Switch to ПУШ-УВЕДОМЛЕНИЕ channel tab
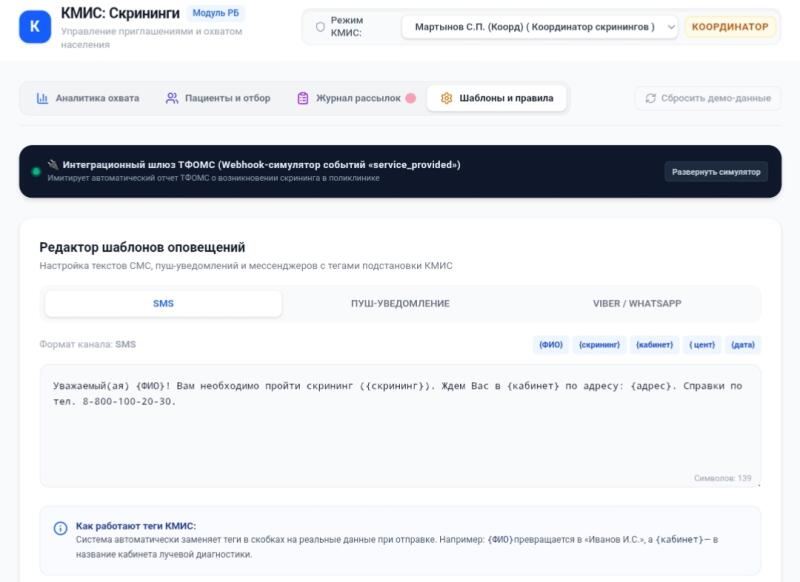Image resolution: width=800 pixels, height=582 pixels. pos(400,303)
